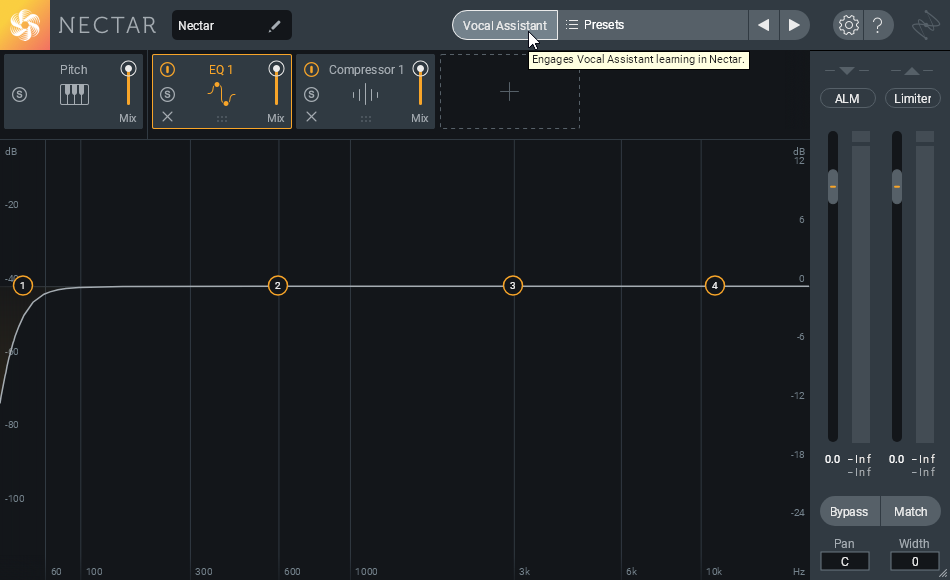Open settings gear icon
The image size is (950, 580).
click(848, 25)
